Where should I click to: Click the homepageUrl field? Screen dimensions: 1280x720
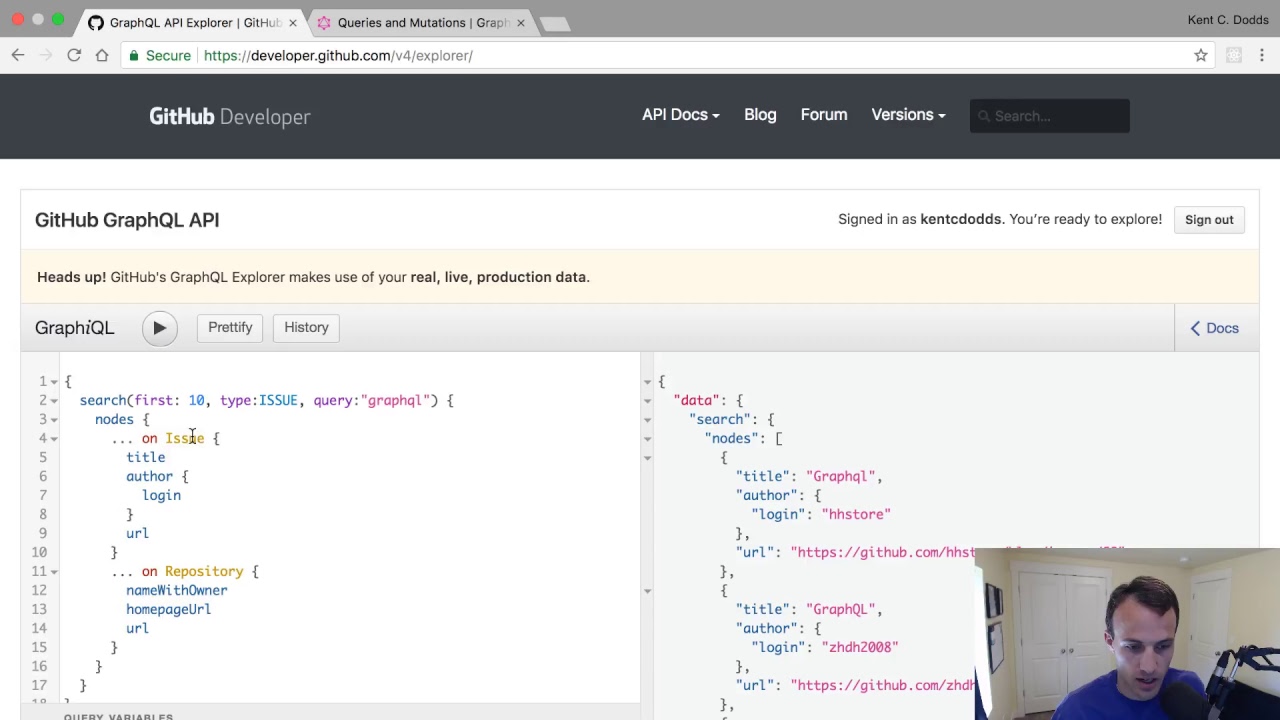pos(168,609)
